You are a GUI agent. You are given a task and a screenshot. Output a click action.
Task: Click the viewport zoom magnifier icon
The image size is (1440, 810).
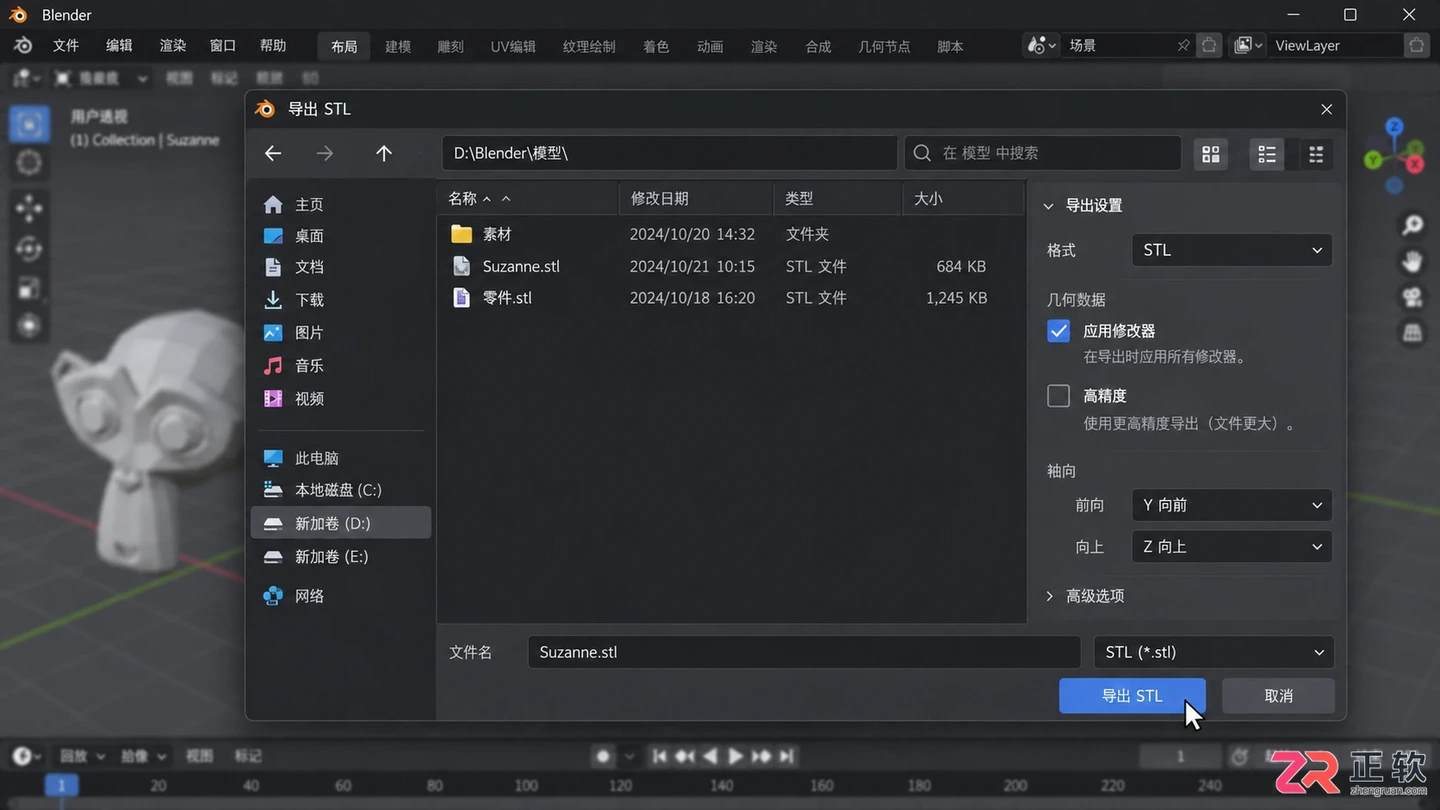pyautogui.click(x=1412, y=225)
